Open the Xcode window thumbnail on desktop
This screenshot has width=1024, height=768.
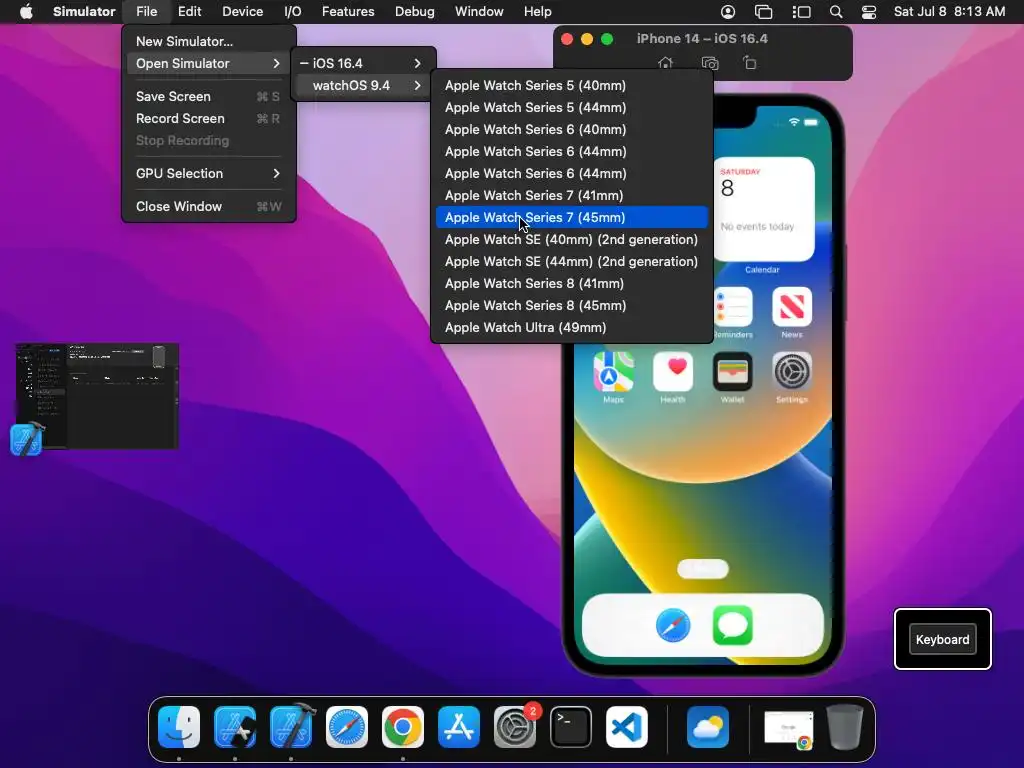click(97, 396)
